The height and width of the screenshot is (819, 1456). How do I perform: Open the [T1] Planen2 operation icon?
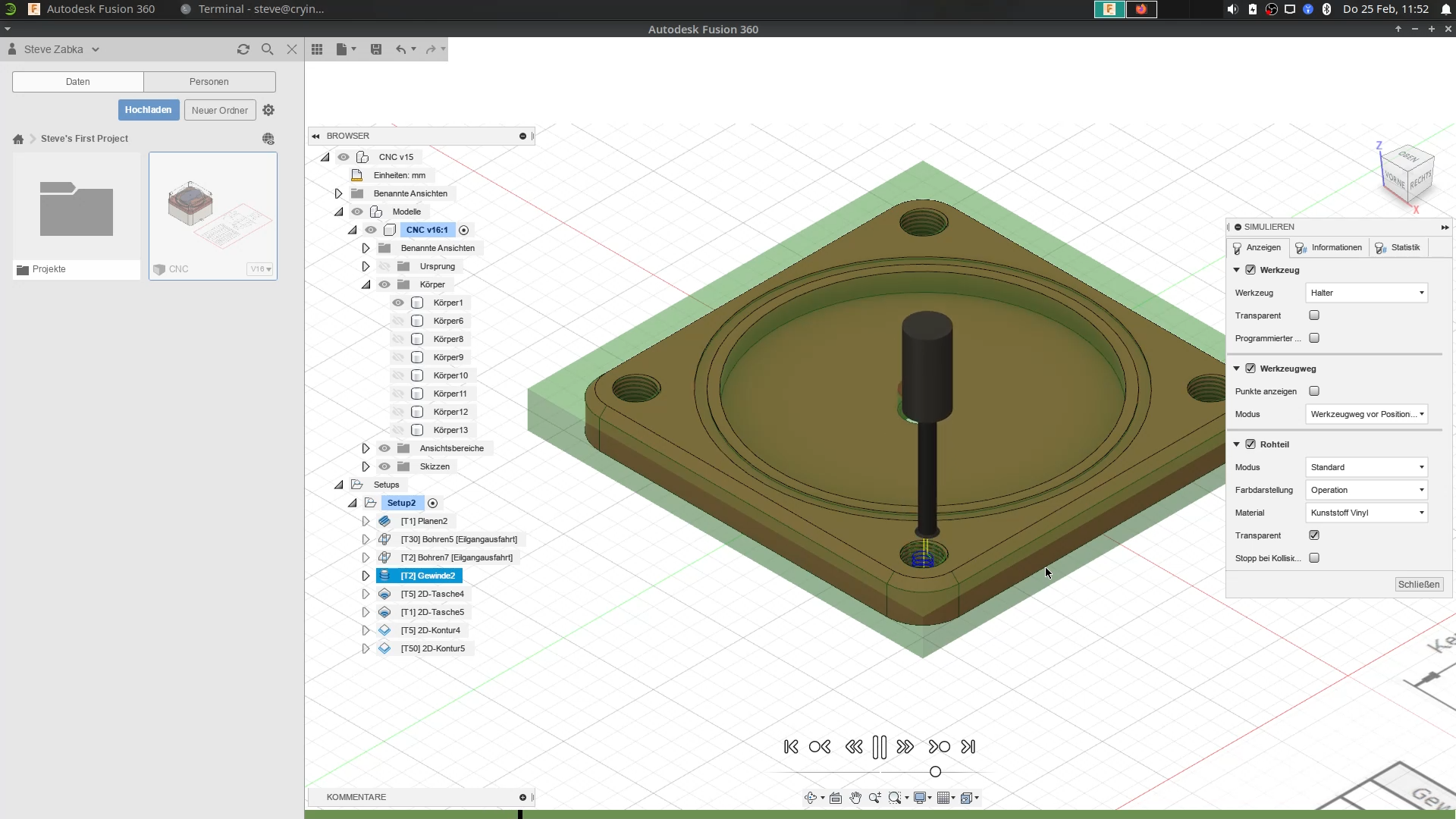384,521
